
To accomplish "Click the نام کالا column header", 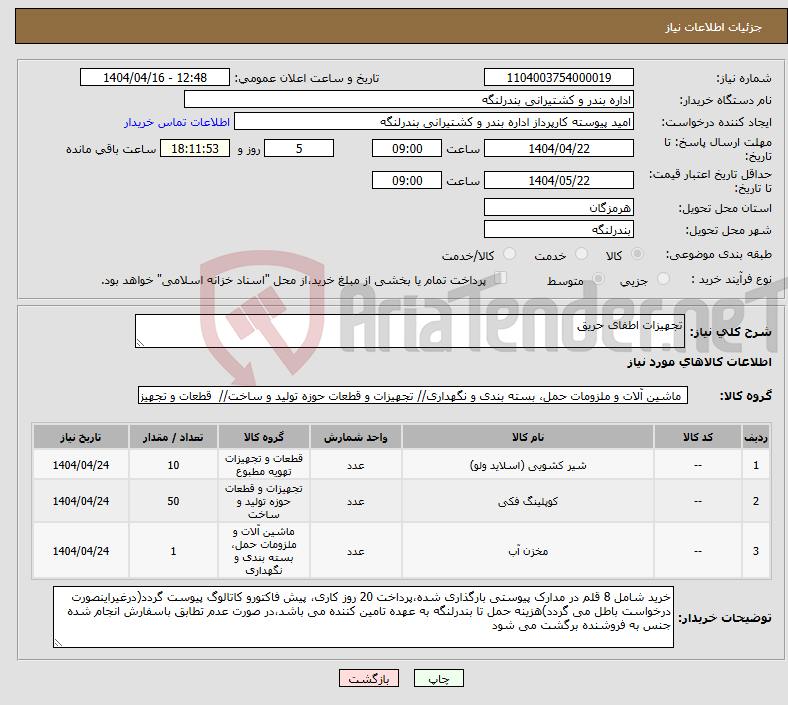I will tap(528, 437).
